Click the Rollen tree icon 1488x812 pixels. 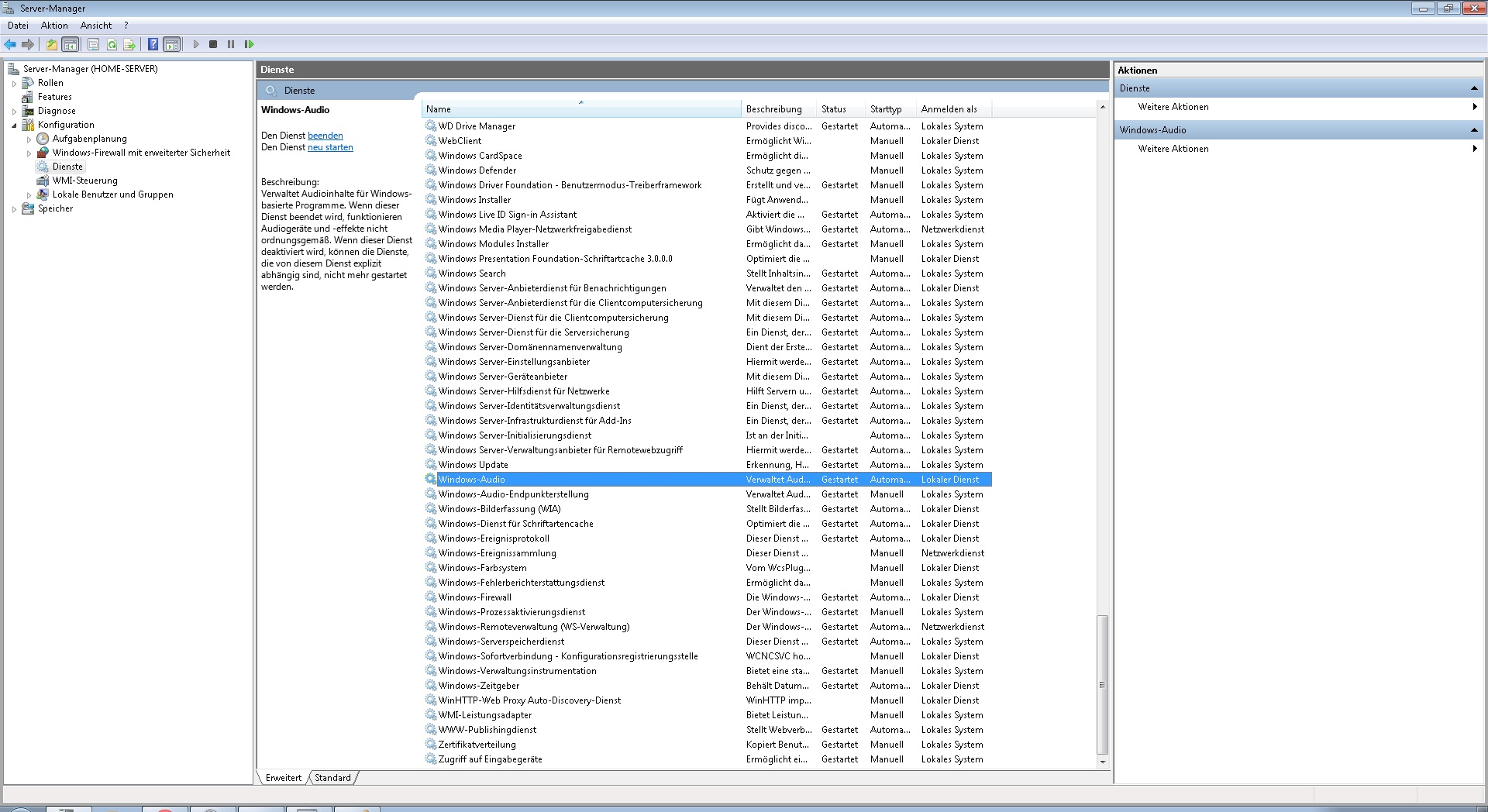[28, 83]
